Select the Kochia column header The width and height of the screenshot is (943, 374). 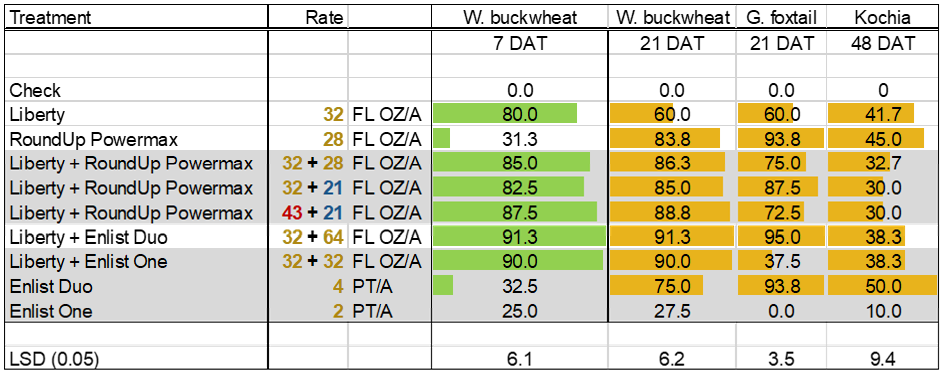(x=882, y=18)
